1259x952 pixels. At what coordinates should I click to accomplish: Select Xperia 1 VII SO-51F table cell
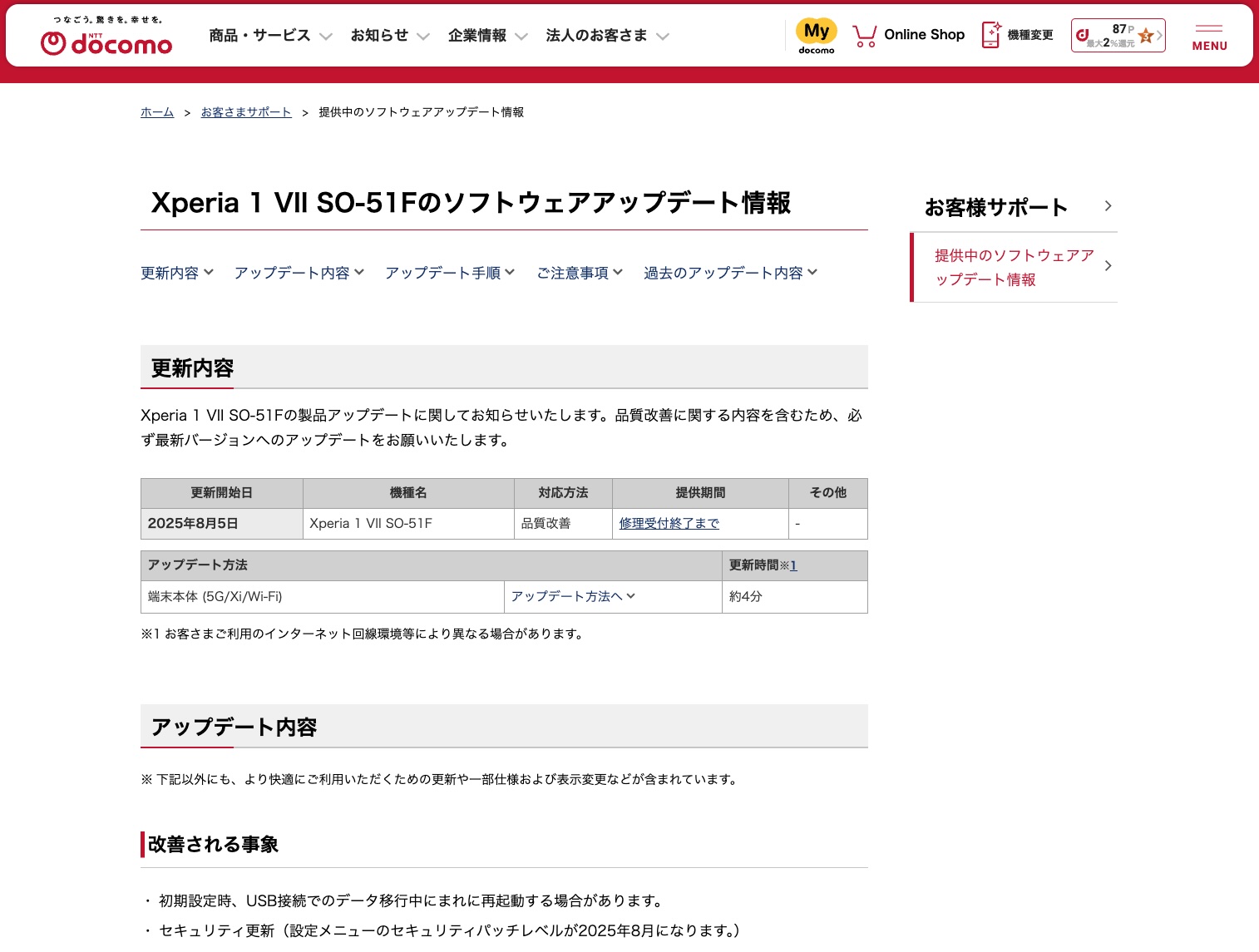(409, 524)
